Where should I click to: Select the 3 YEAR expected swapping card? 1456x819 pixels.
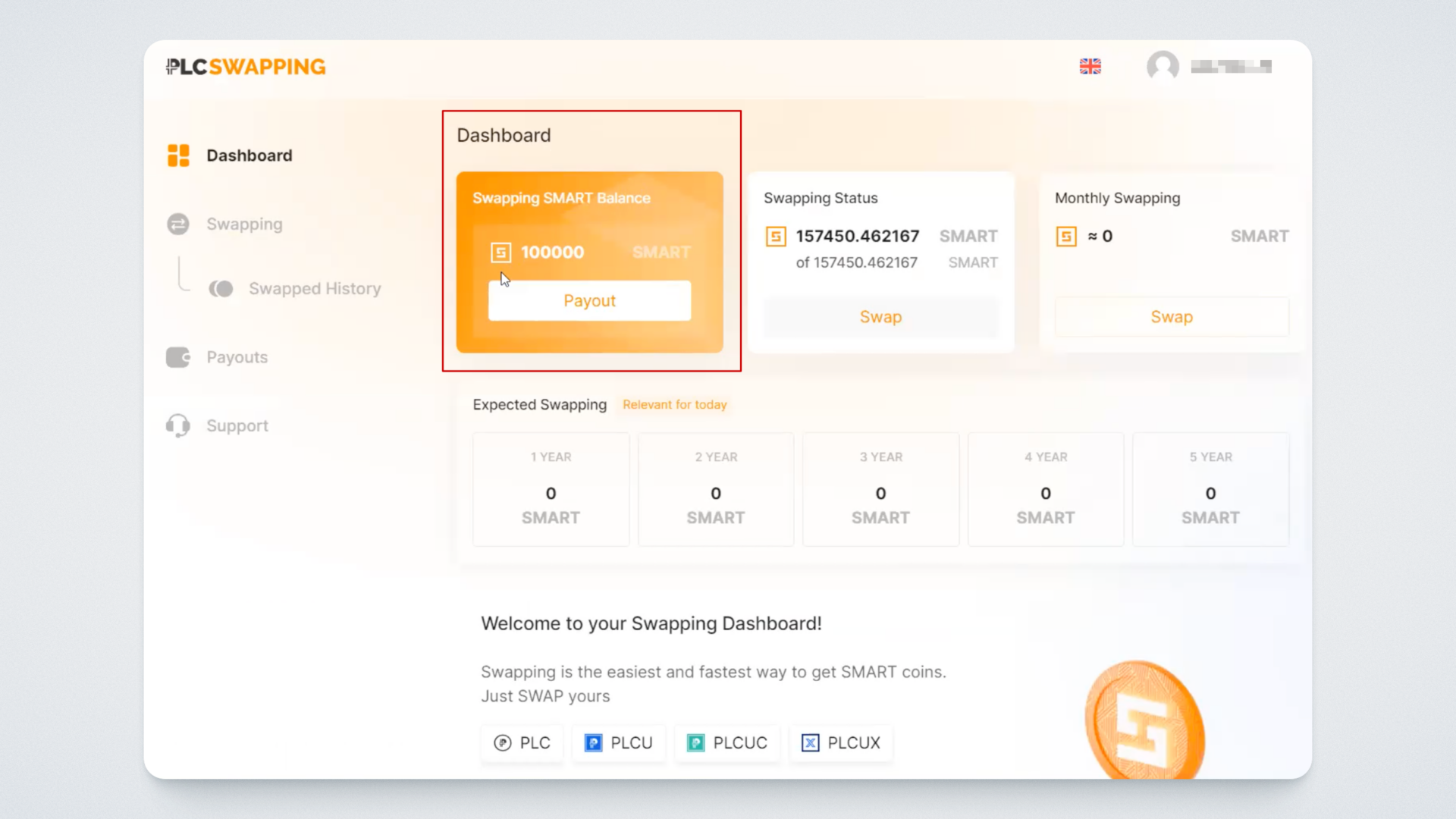point(880,489)
